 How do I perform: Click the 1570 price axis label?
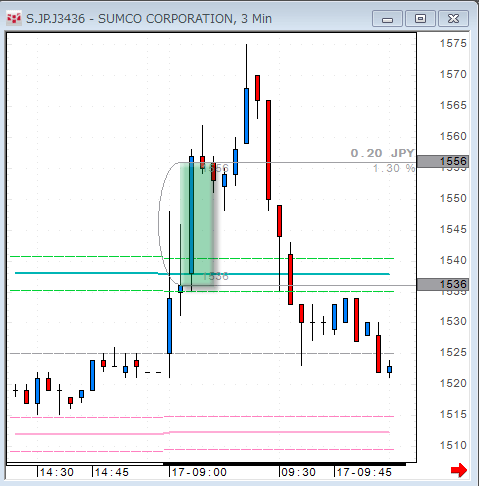click(x=453, y=74)
